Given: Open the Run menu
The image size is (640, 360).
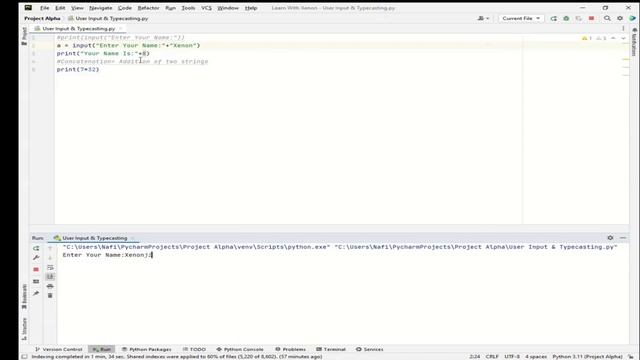Looking at the screenshot, I should 171,8.
